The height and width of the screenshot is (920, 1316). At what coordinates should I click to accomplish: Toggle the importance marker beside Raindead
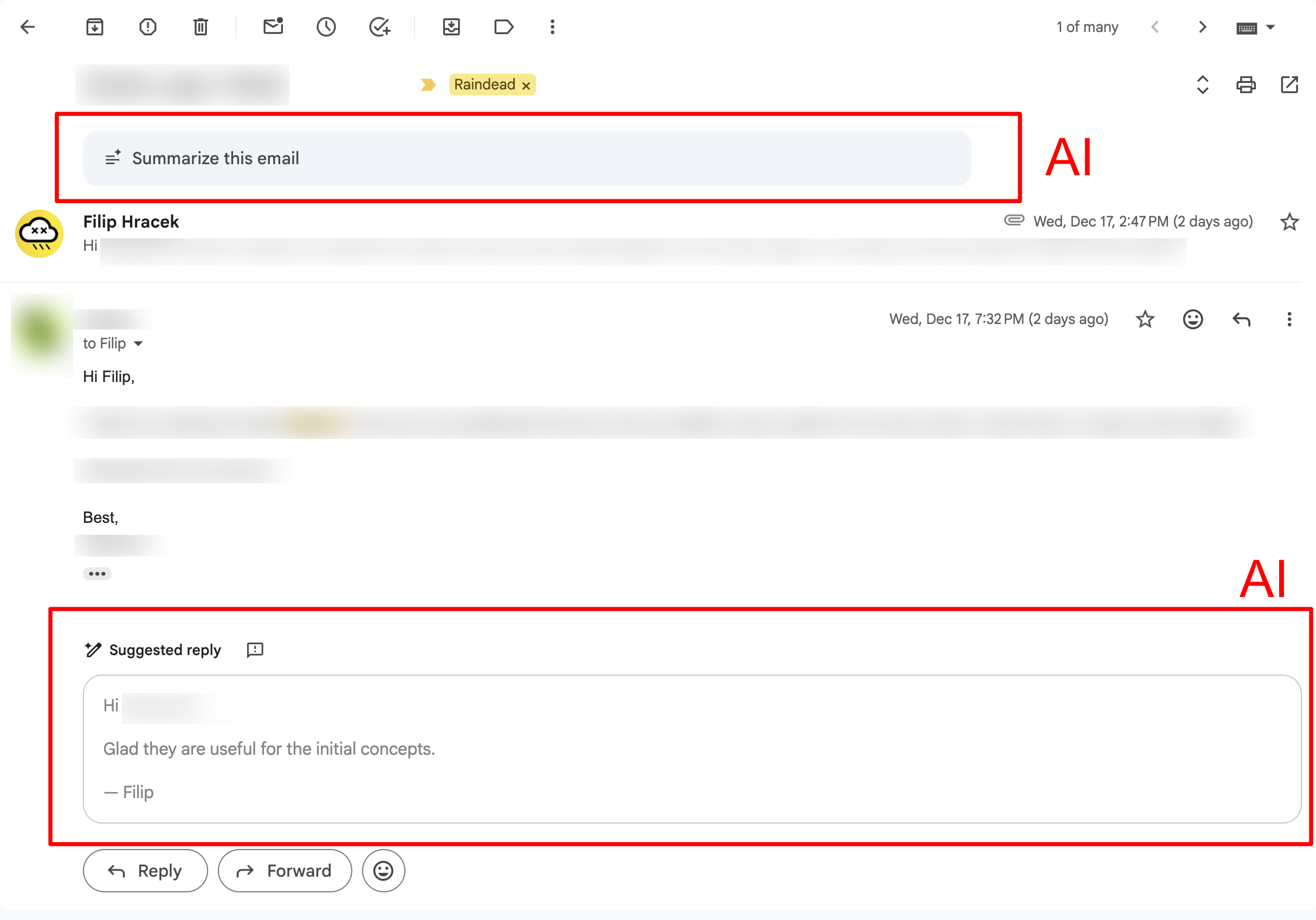tap(428, 85)
